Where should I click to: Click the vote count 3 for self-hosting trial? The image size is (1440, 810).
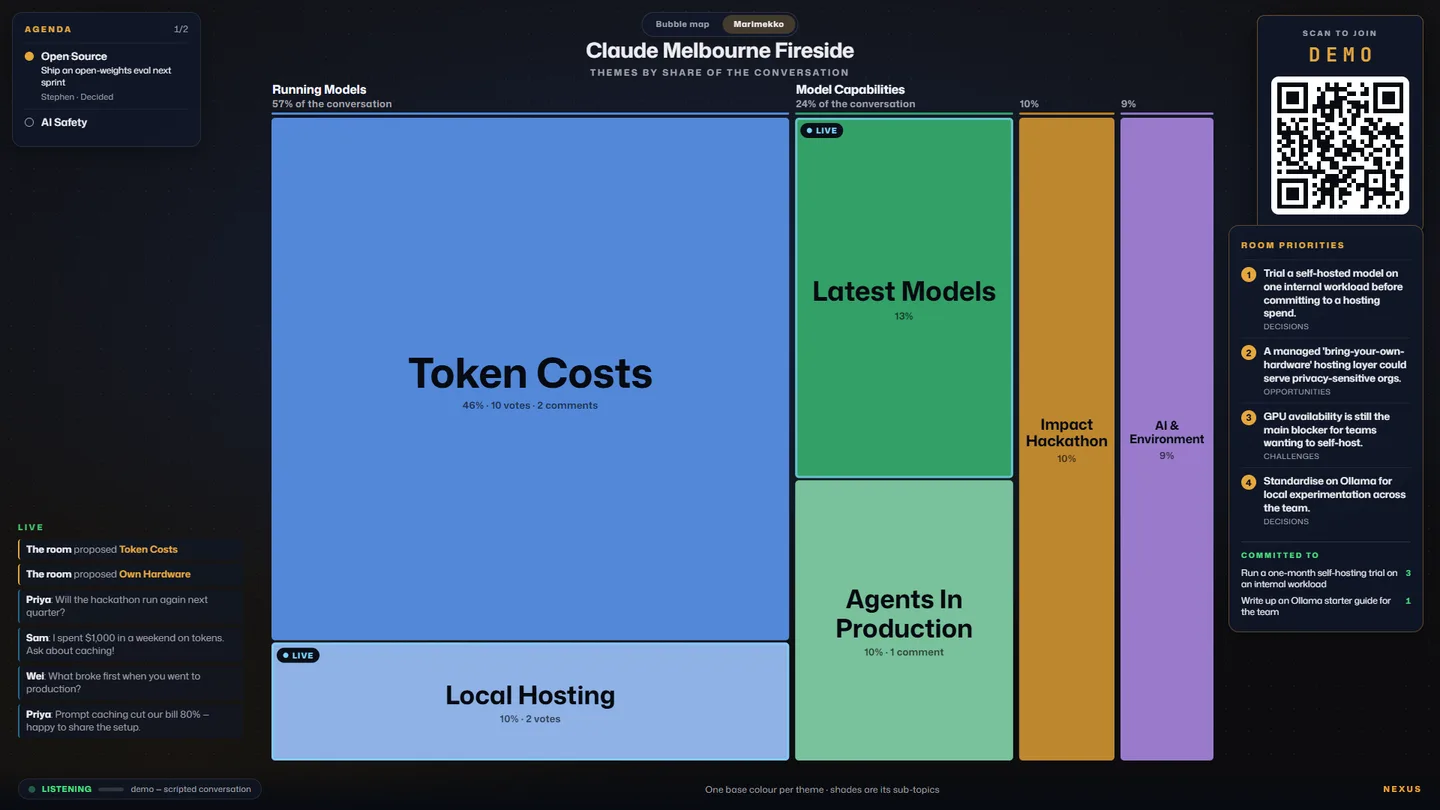click(x=1408, y=574)
